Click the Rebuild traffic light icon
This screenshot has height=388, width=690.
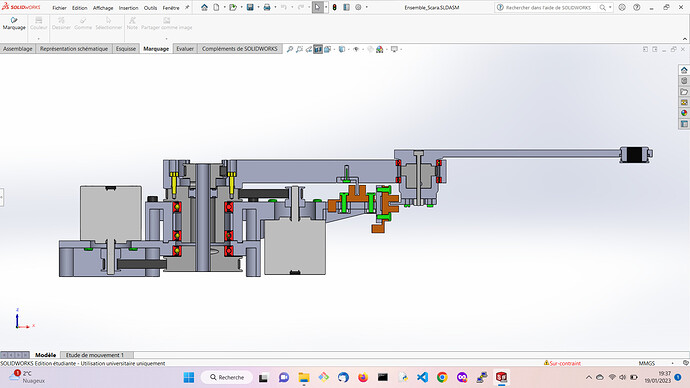pos(334,7)
